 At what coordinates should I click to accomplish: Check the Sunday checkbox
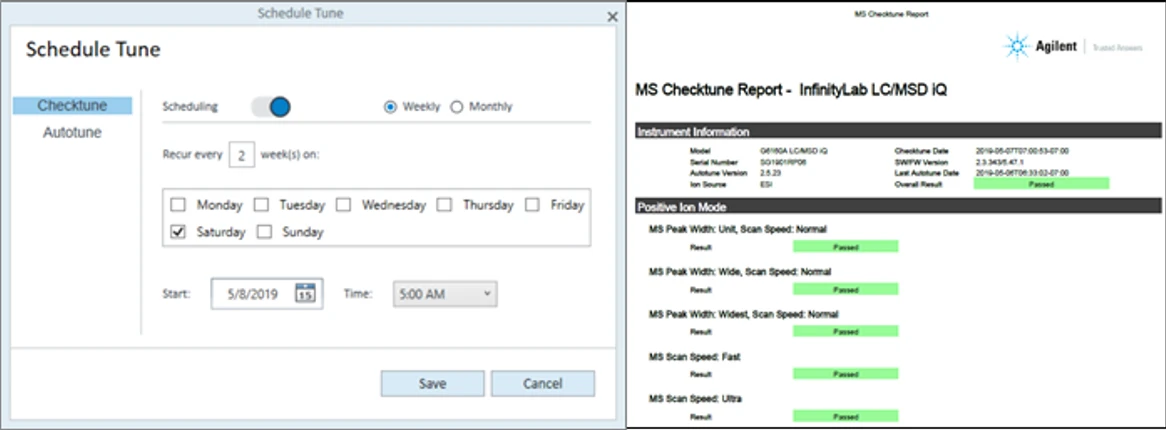pyautogui.click(x=264, y=231)
